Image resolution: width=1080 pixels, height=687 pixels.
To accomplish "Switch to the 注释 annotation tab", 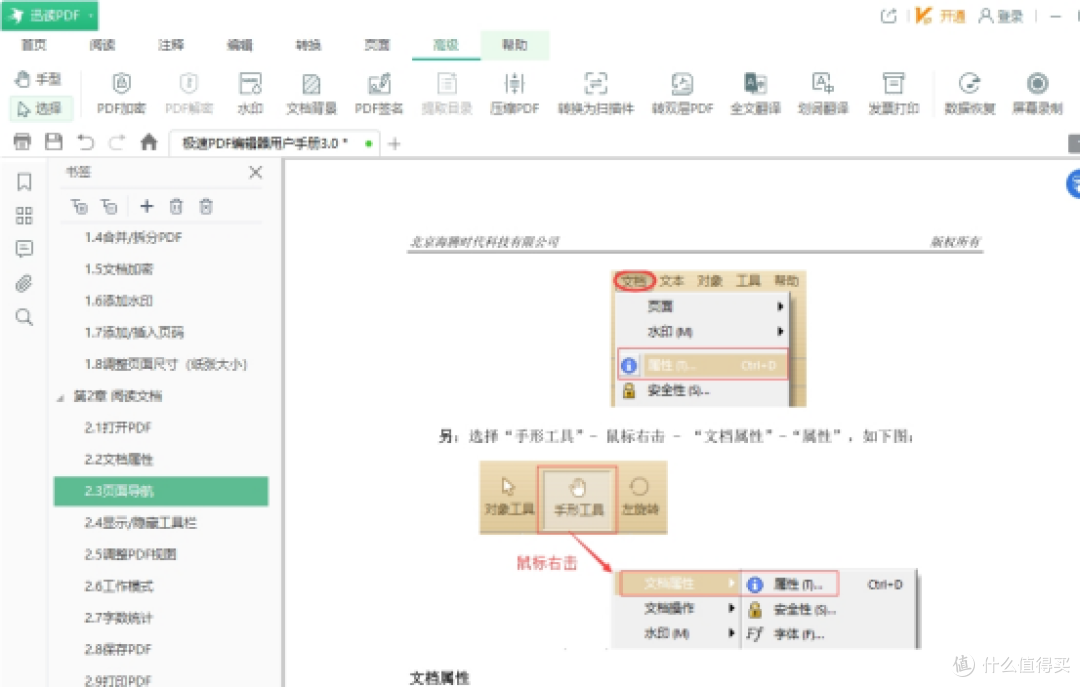I will (x=171, y=45).
